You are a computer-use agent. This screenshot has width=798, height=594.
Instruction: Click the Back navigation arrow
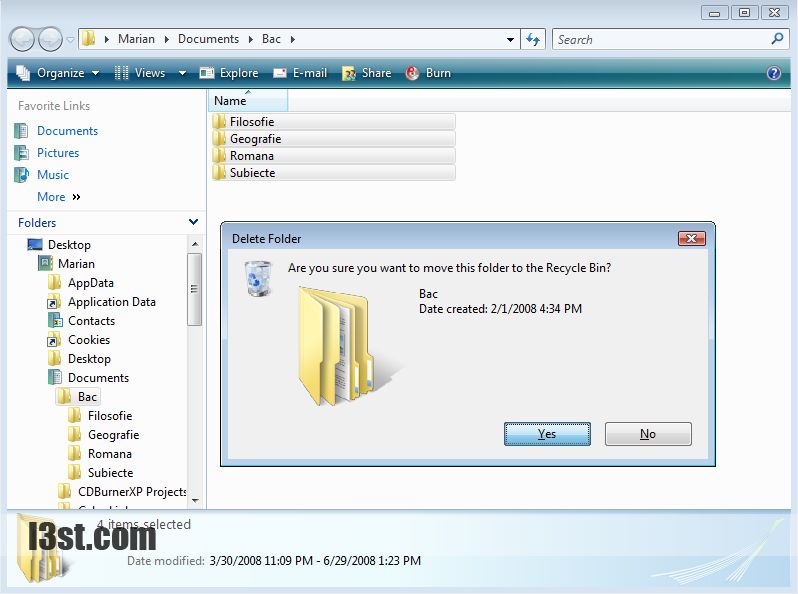pos(22,39)
